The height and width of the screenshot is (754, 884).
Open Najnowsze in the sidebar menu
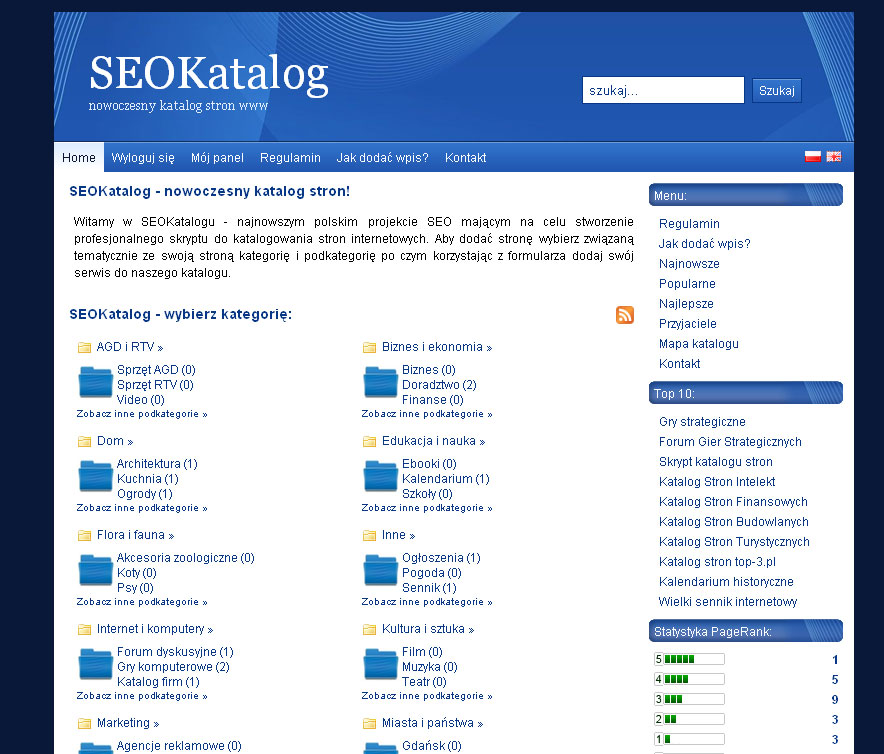(x=689, y=264)
